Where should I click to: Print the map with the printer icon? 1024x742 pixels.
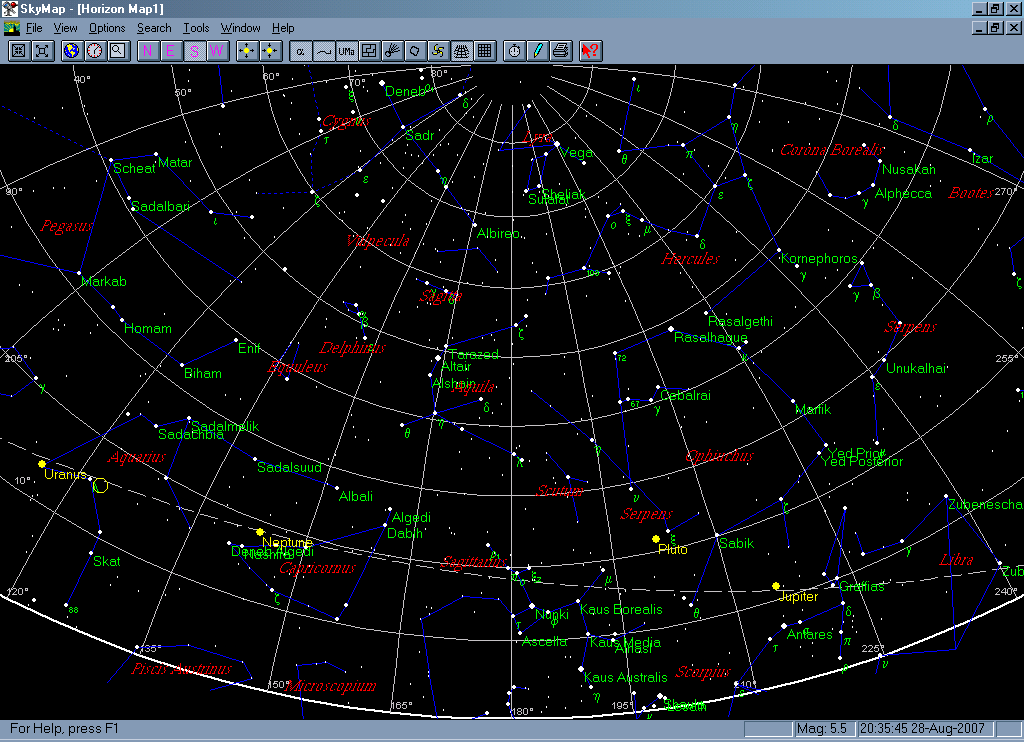pyautogui.click(x=560, y=51)
